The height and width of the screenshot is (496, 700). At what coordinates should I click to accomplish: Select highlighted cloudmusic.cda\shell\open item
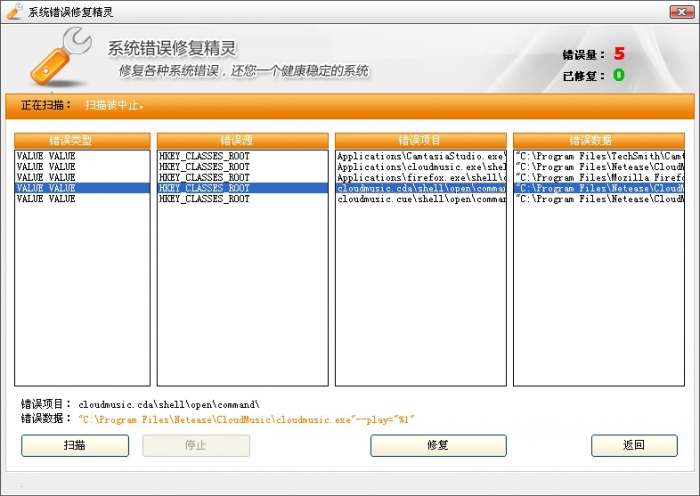point(421,188)
